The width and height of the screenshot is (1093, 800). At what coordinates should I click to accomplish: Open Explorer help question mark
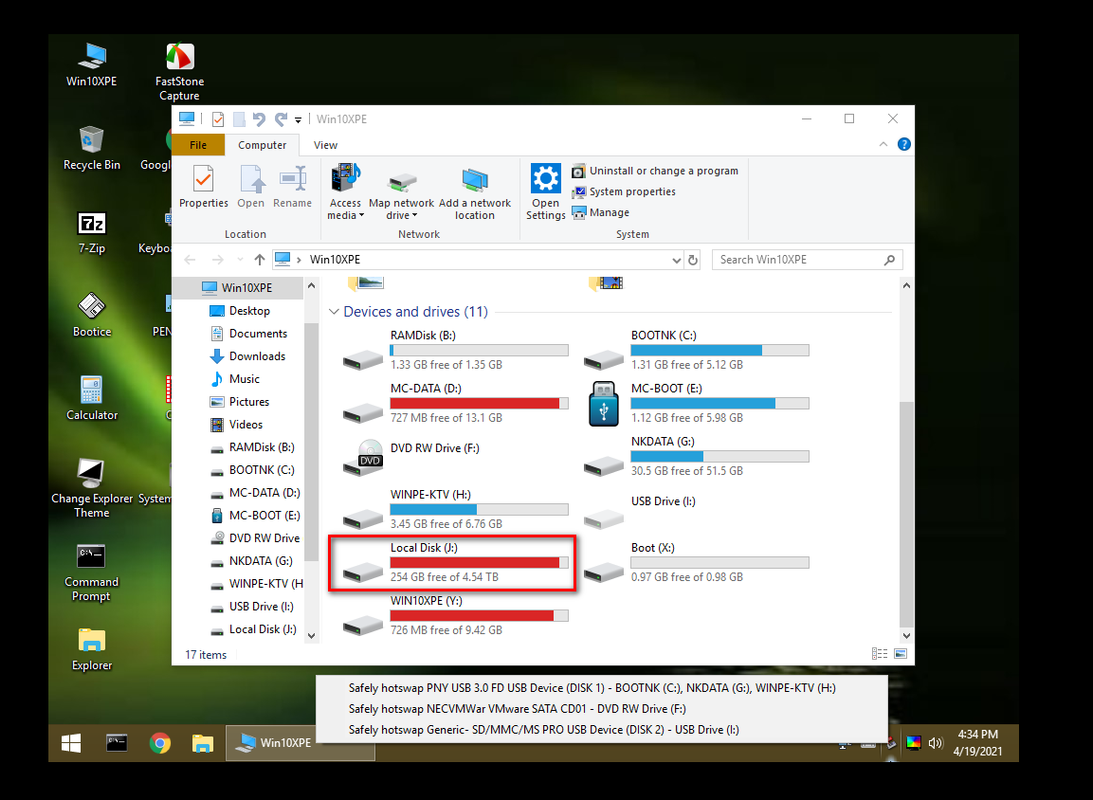click(904, 144)
